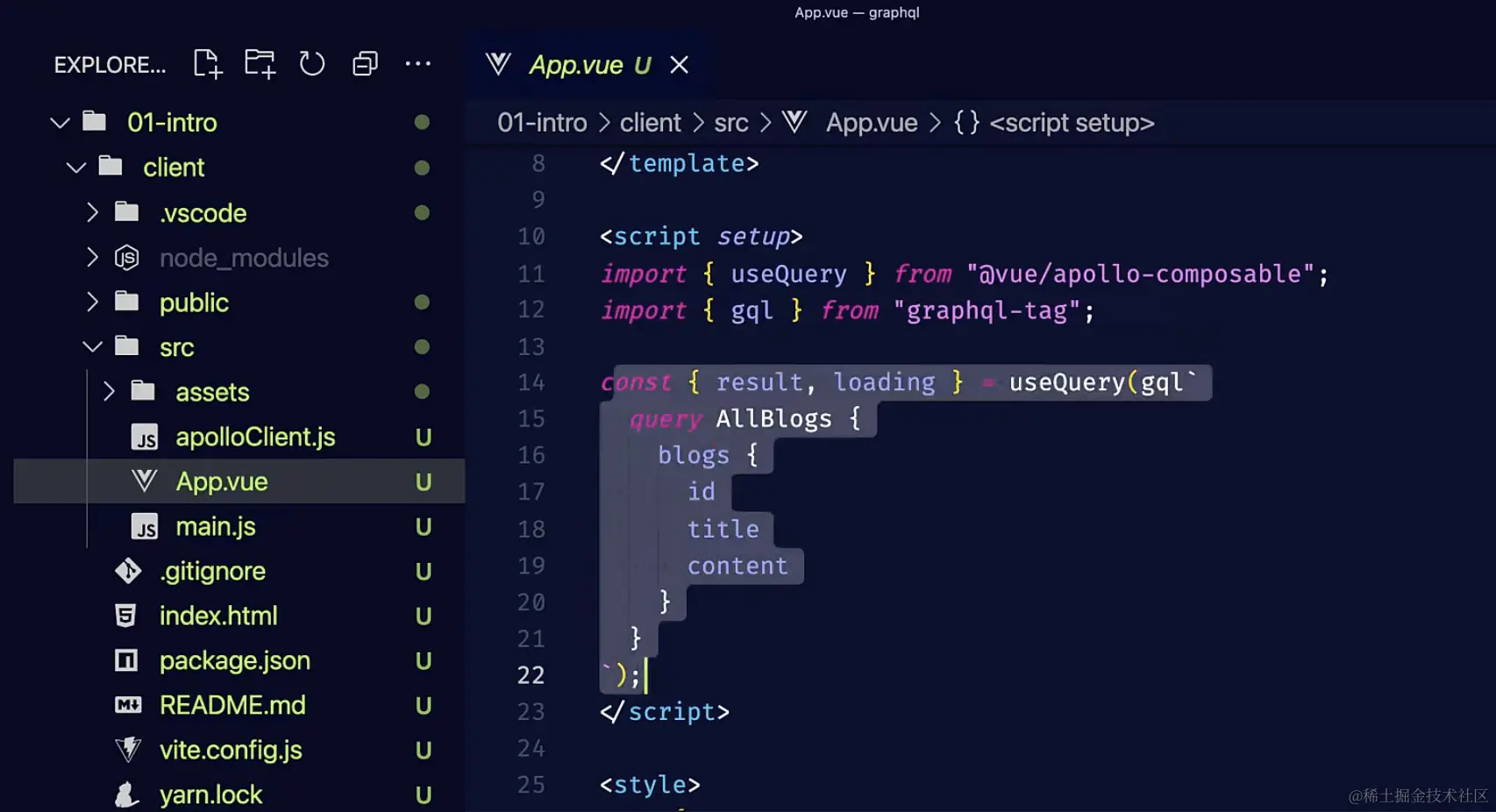Viewport: 1496px width, 812px height.
Task: Open main.js file
Action: point(216,526)
